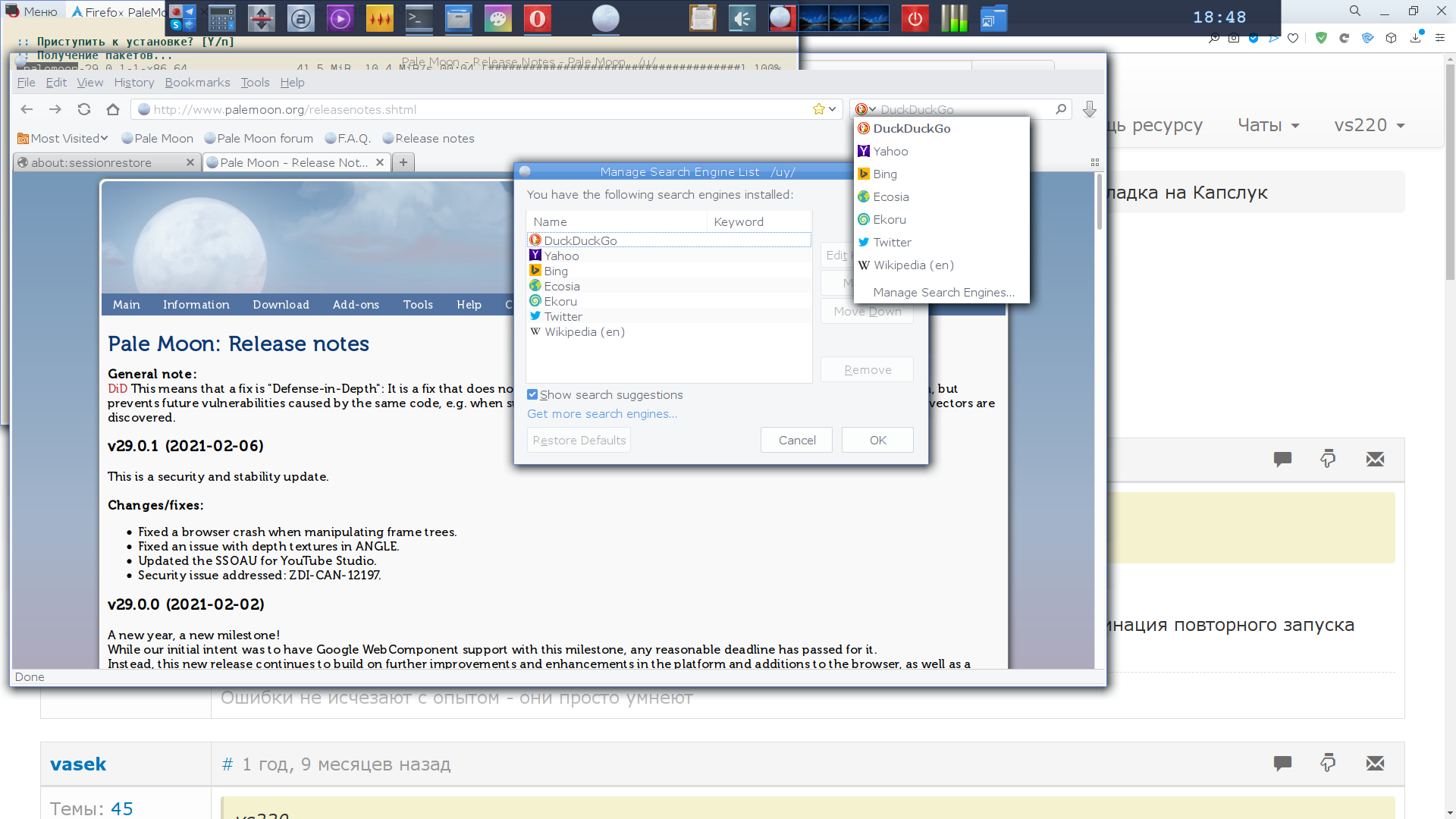This screenshot has width=1456, height=819.
Task: Choose Yahoo from the search engine dropdown list
Action: click(941, 151)
